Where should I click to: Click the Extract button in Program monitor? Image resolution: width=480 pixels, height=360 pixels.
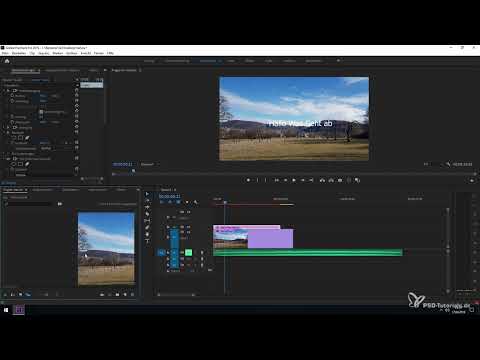(x=331, y=180)
